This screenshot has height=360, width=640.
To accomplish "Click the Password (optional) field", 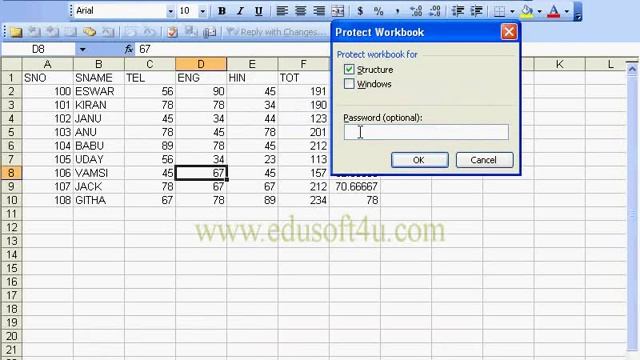I will click(x=426, y=132).
